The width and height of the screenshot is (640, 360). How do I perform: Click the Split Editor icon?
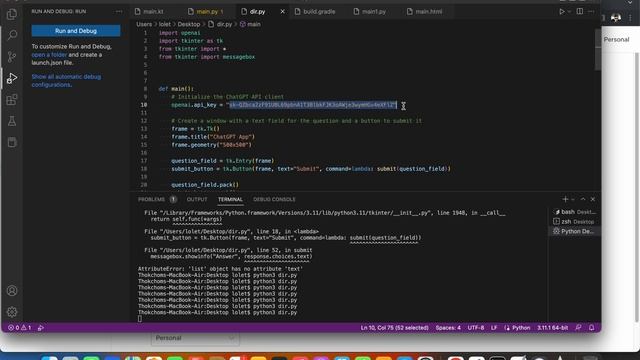580,11
